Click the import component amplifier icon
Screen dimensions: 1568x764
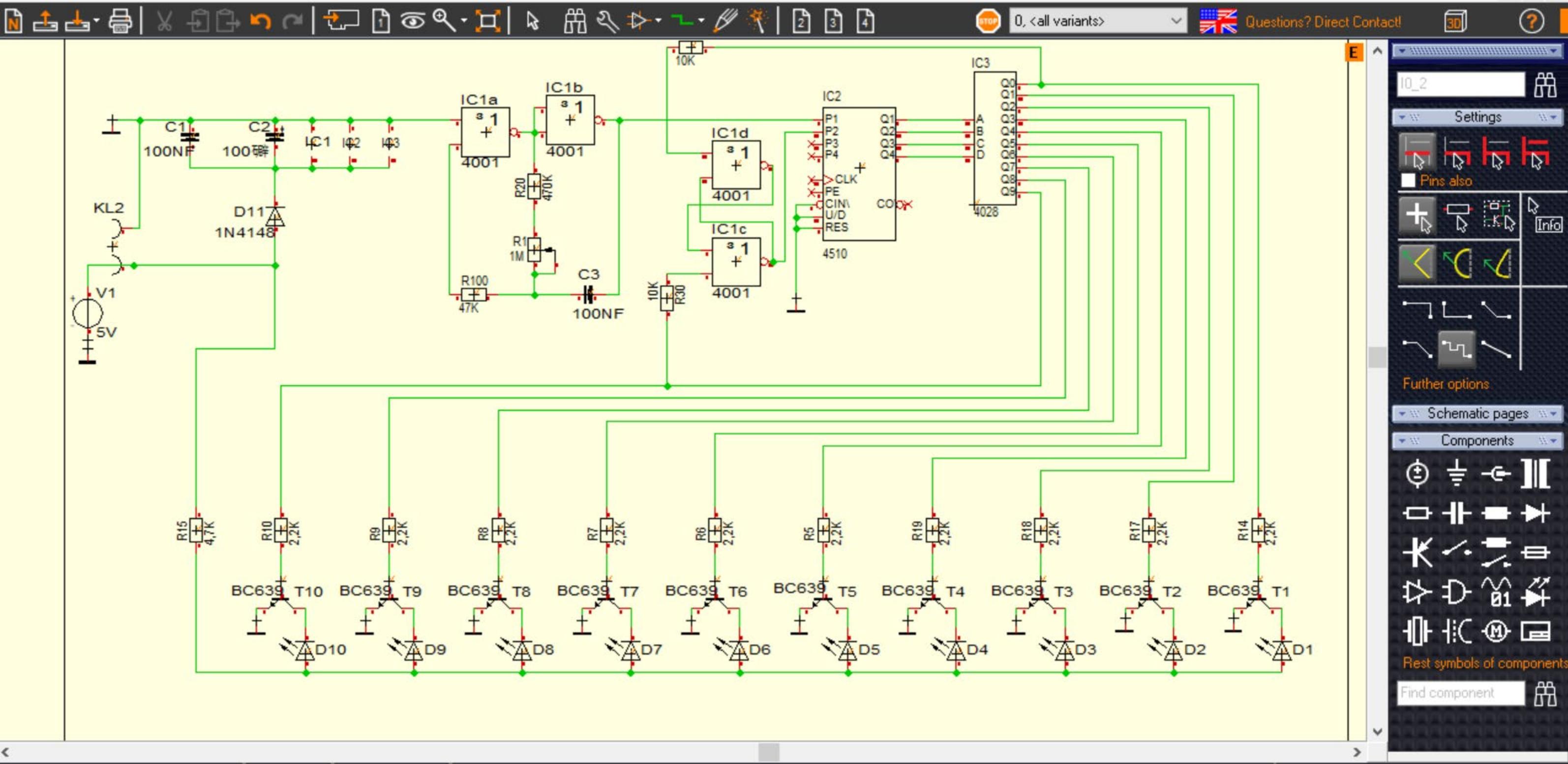[638, 21]
